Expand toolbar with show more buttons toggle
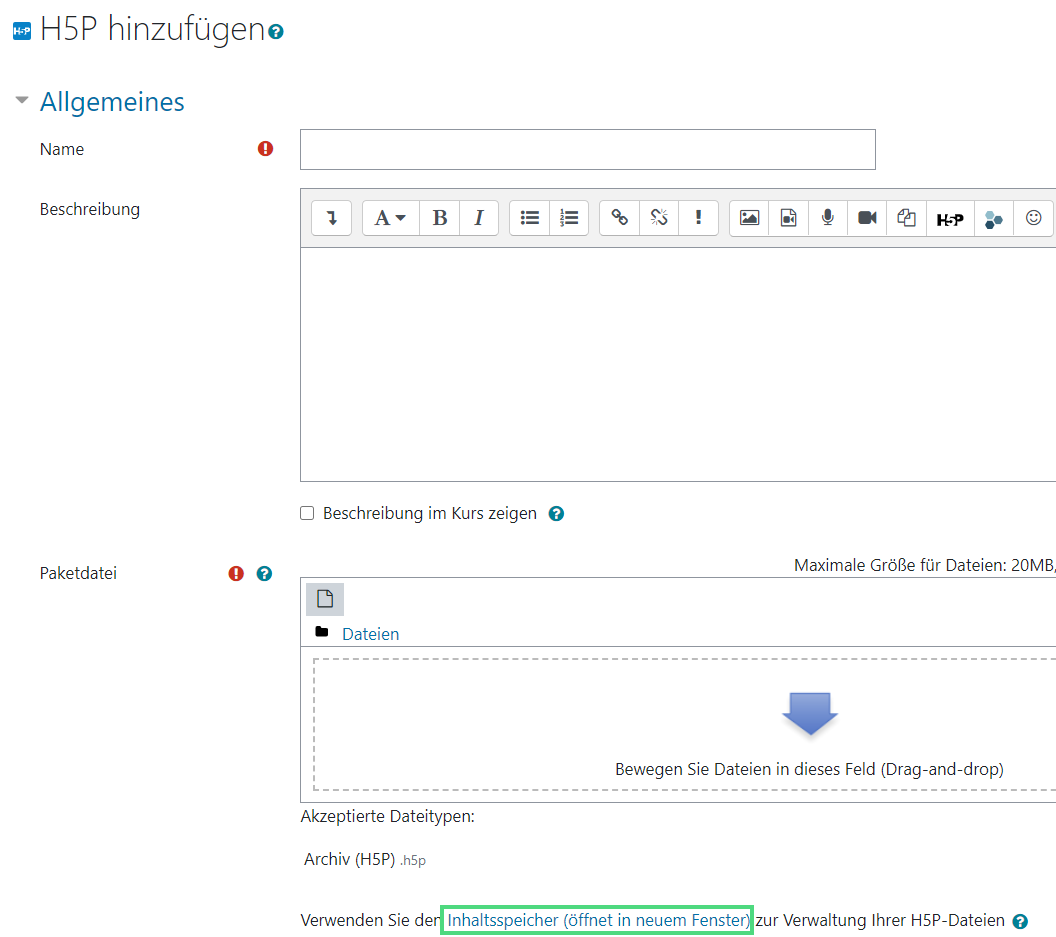Viewport: 1056px width, 937px height. click(331, 218)
